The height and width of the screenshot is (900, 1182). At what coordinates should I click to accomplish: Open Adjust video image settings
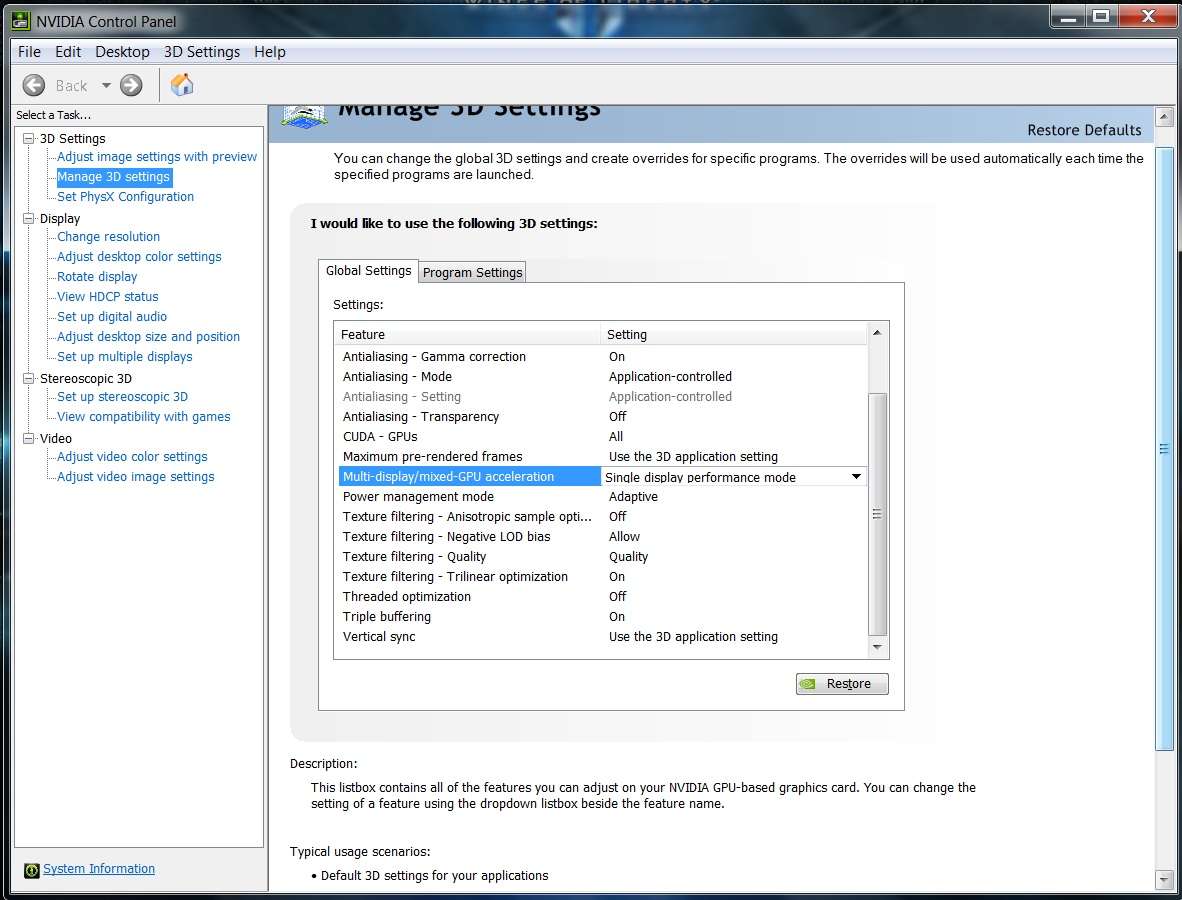tap(136, 476)
